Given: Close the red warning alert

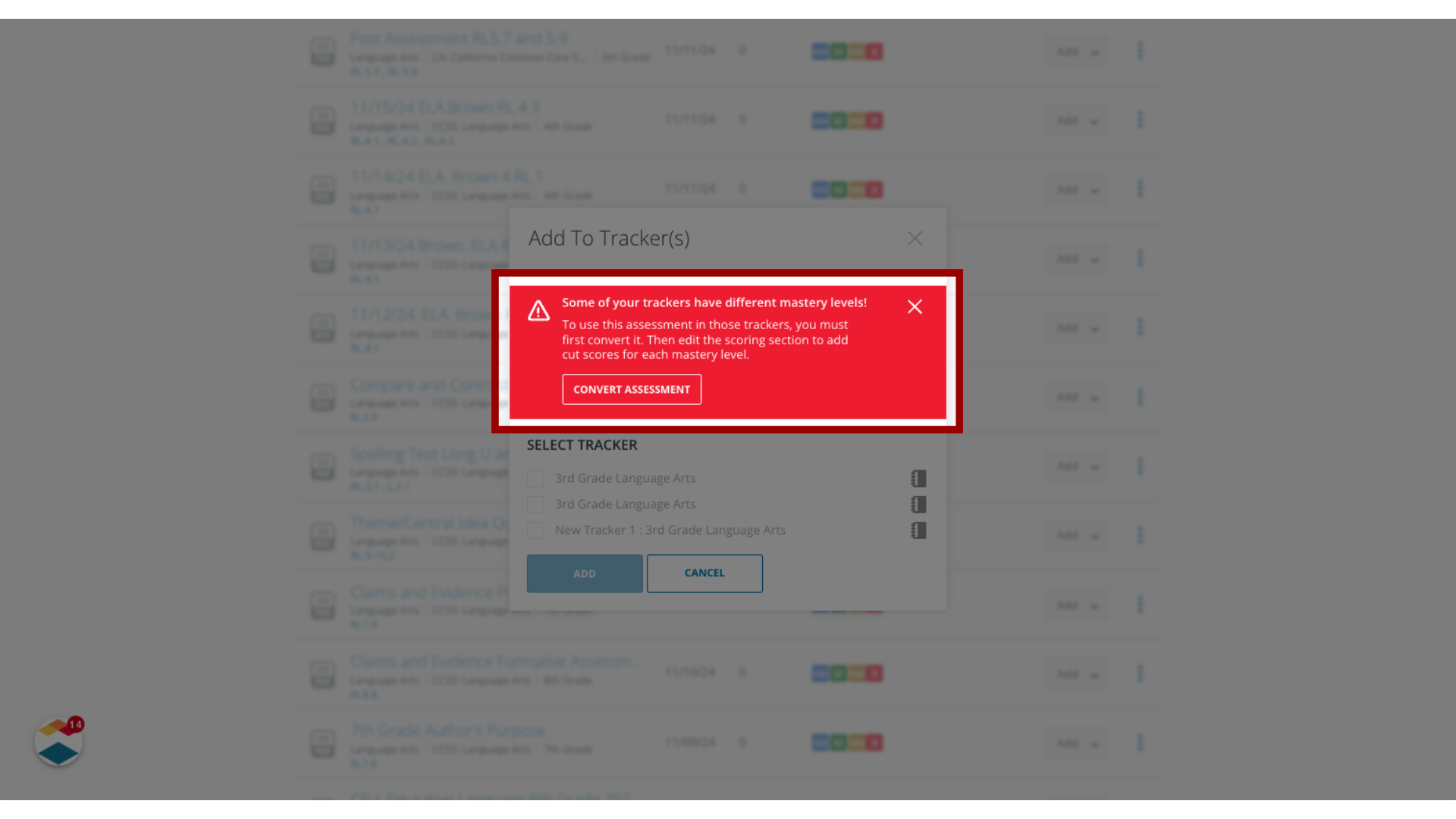Looking at the screenshot, I should tap(914, 307).
